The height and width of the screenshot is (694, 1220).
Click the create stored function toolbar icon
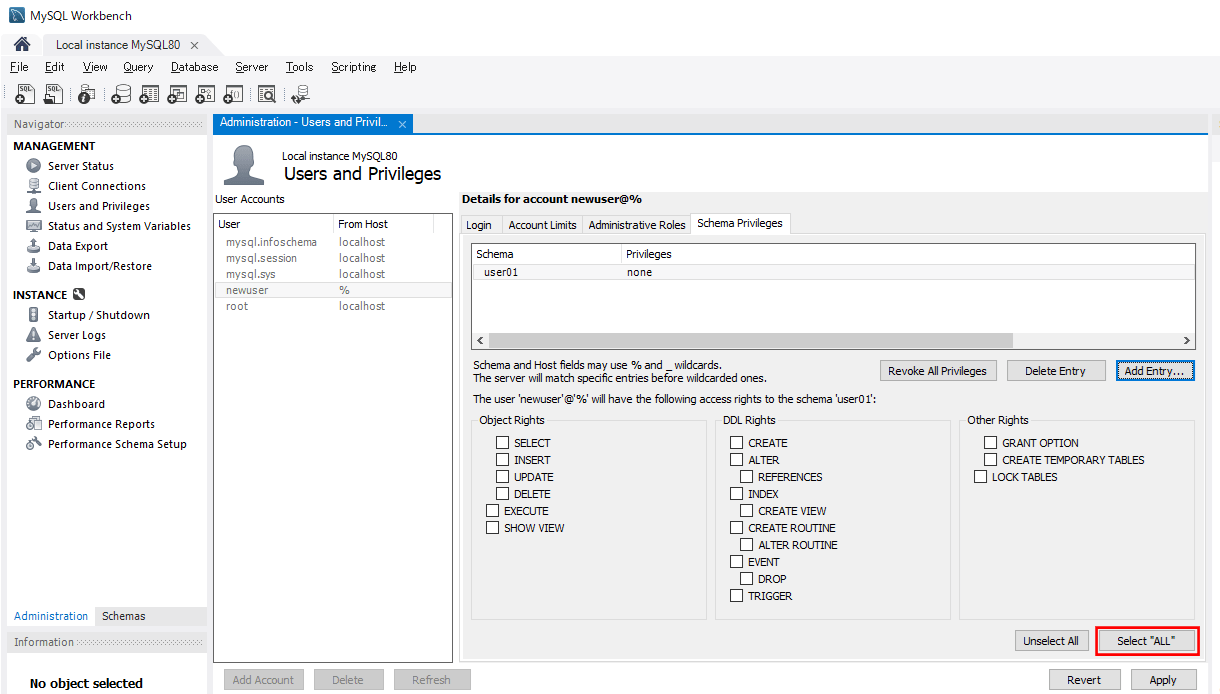tap(233, 94)
